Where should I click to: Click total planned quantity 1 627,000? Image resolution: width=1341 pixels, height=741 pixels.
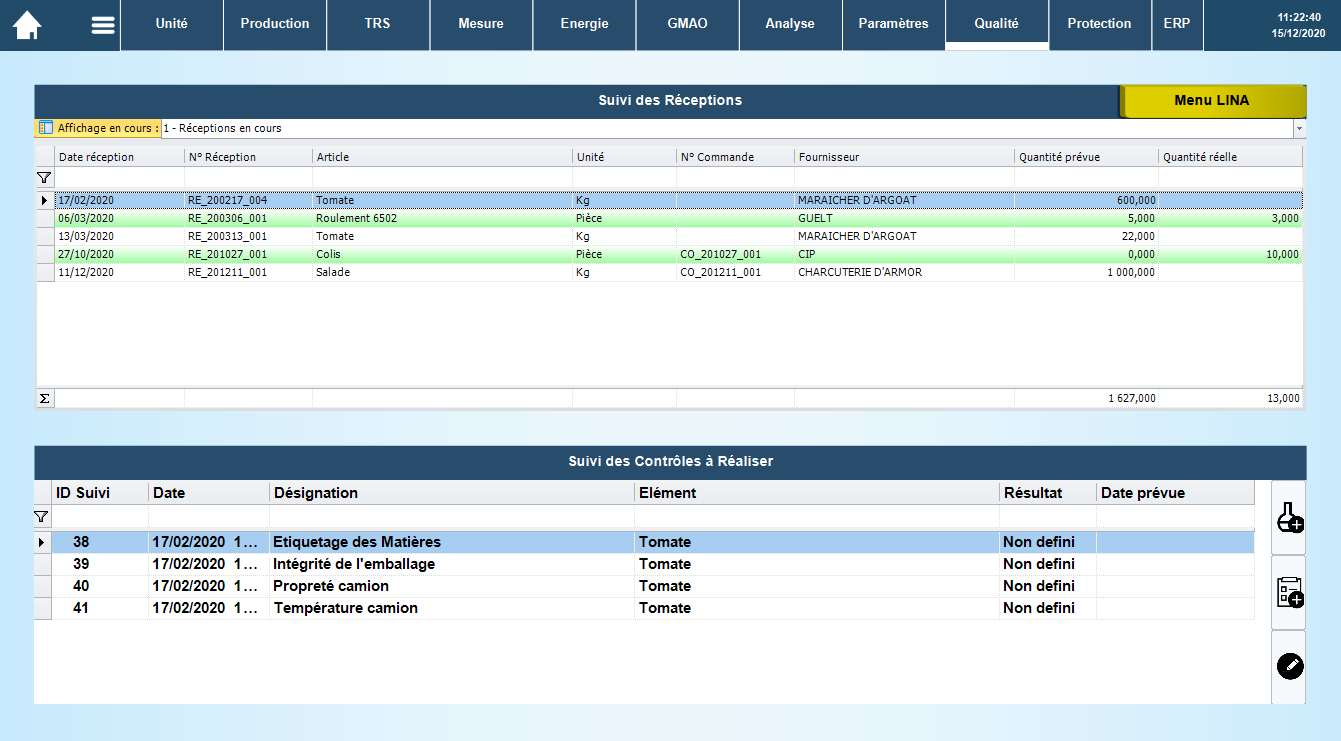tap(1132, 398)
